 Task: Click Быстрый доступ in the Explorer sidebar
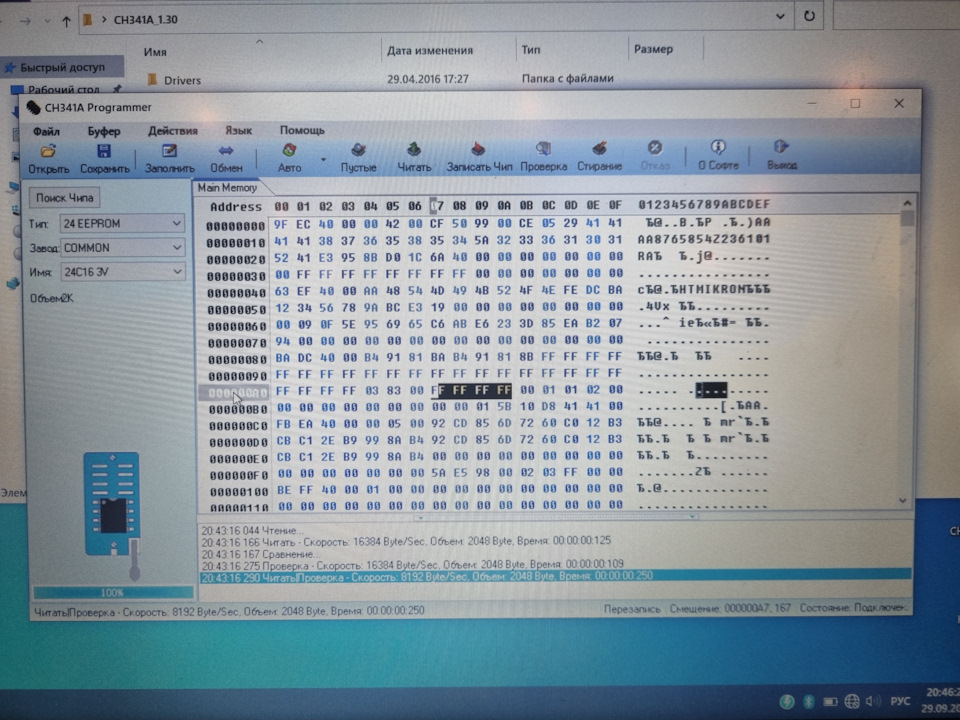pyautogui.click(x=62, y=67)
